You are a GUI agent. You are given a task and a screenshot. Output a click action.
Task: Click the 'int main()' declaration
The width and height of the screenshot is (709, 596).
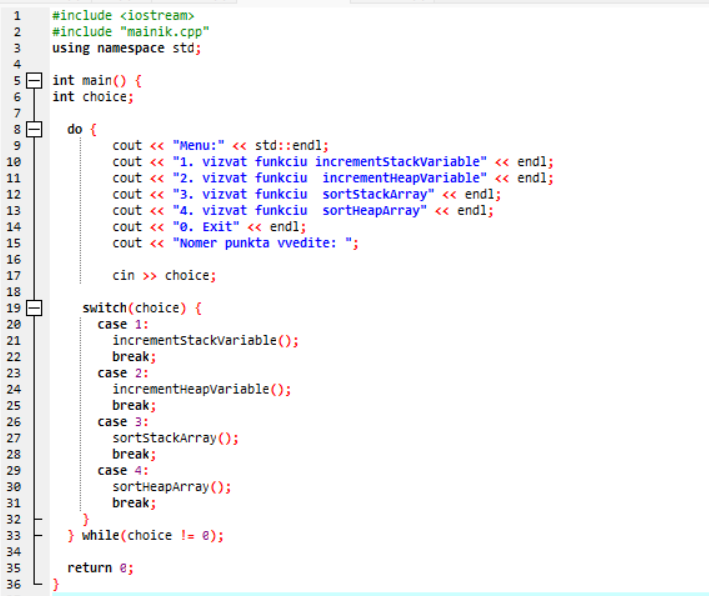(x=90, y=80)
